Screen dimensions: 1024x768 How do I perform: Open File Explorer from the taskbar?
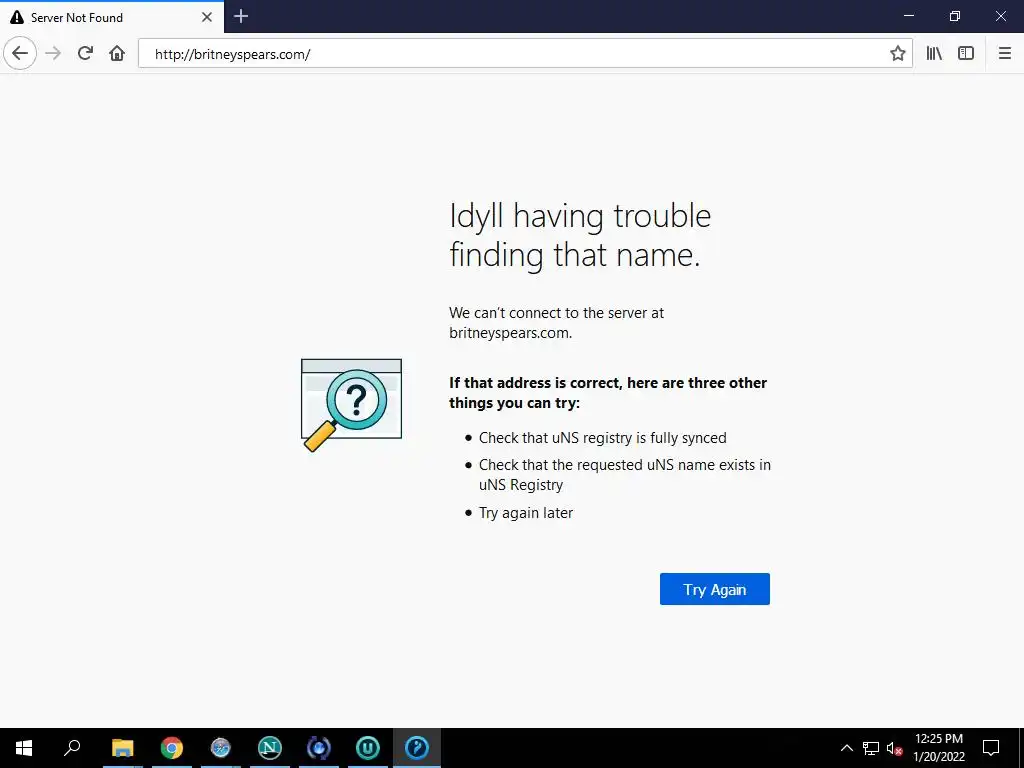[x=122, y=748]
